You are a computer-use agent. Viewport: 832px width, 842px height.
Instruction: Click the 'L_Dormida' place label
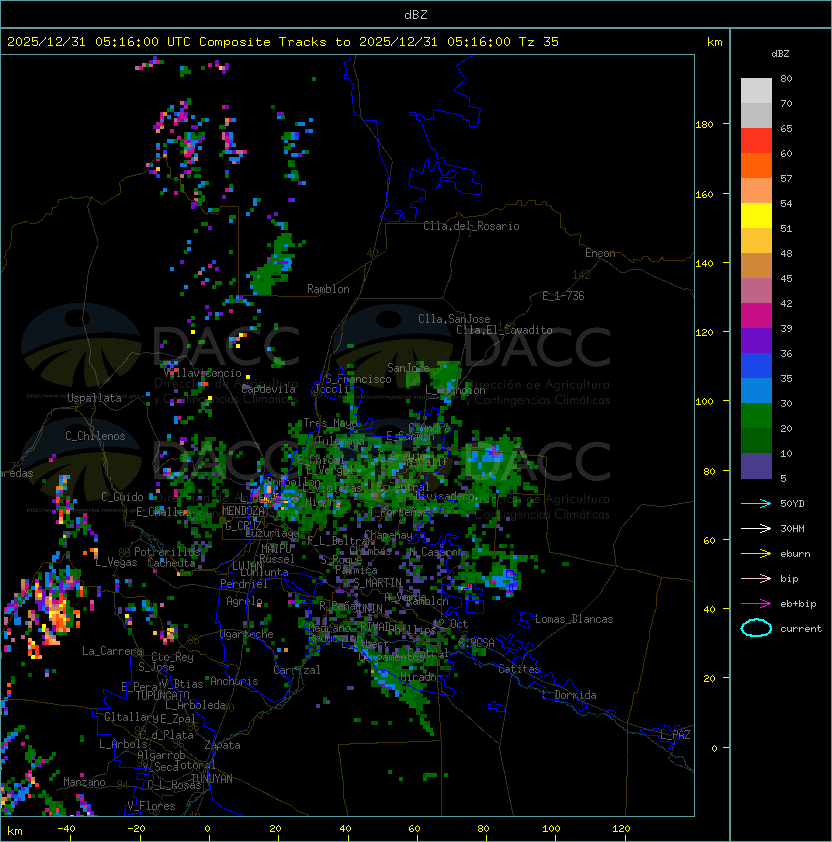pos(569,695)
